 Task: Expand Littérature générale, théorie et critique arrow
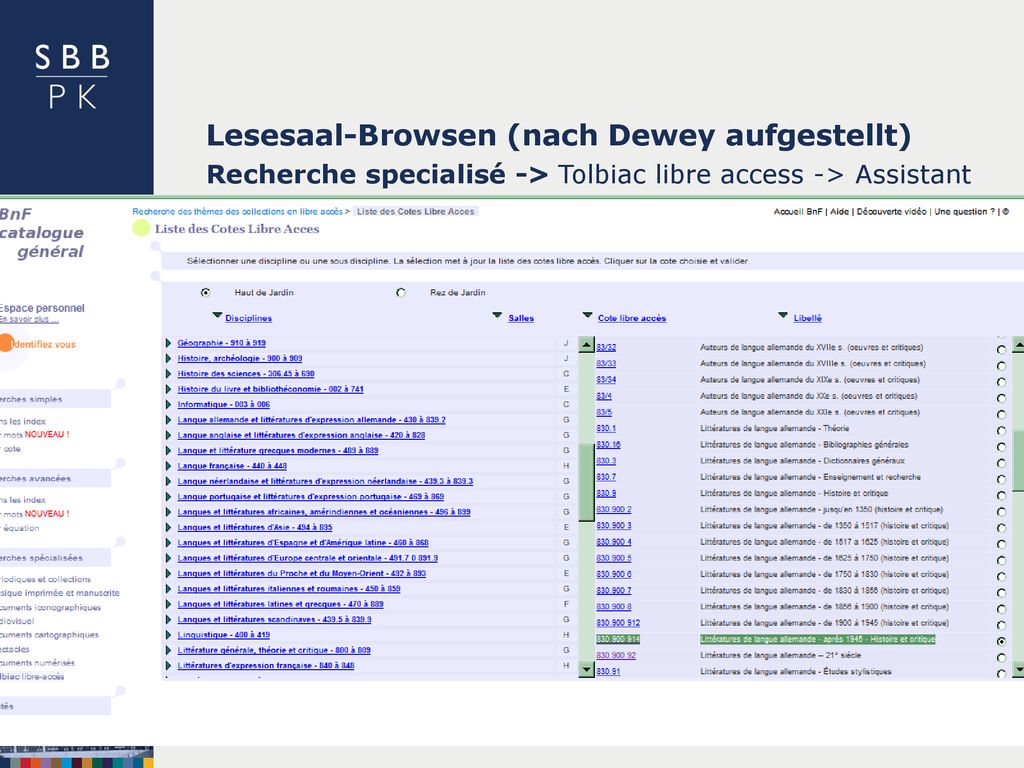point(168,650)
